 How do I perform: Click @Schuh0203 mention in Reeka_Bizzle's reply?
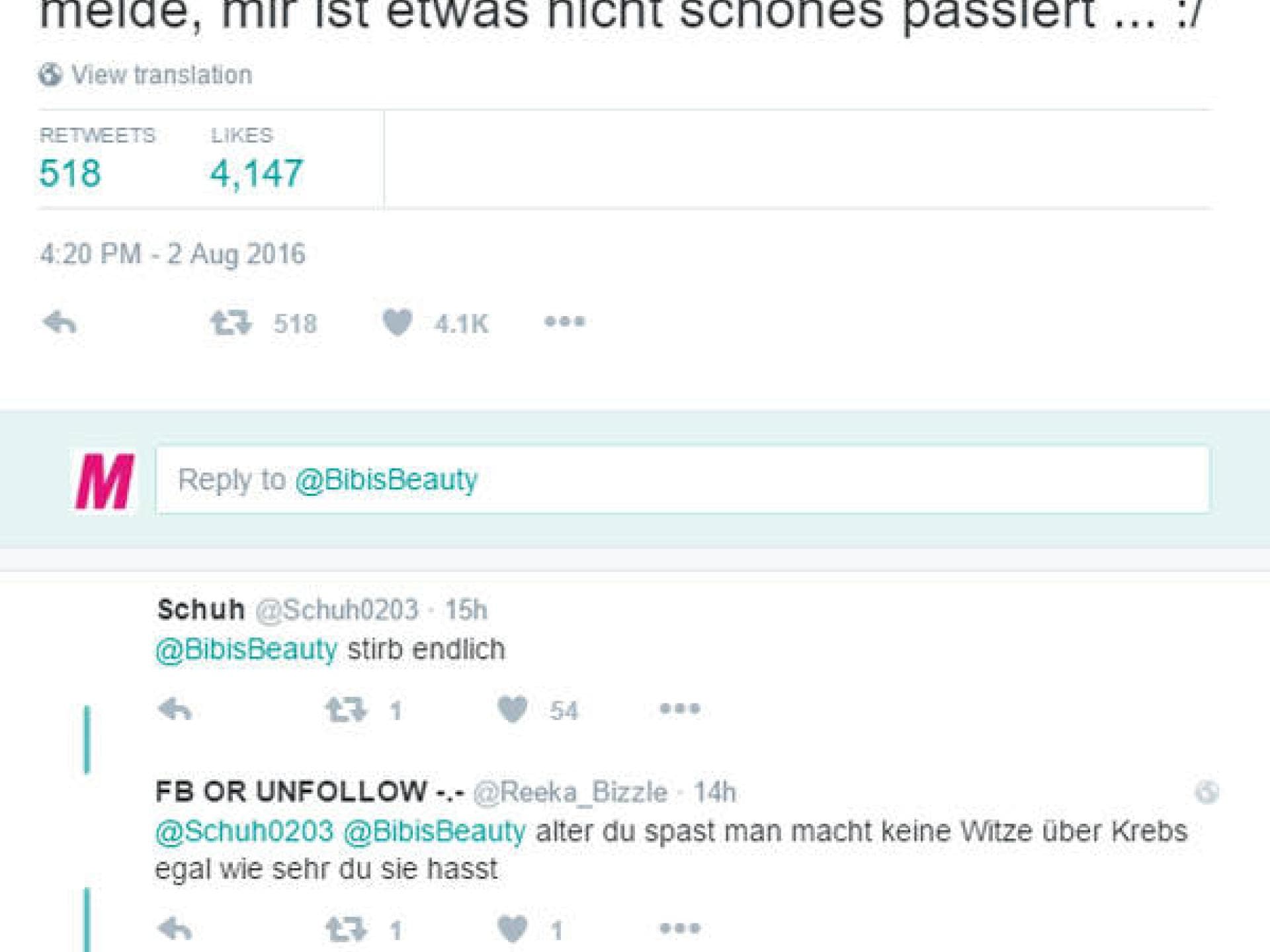244,831
